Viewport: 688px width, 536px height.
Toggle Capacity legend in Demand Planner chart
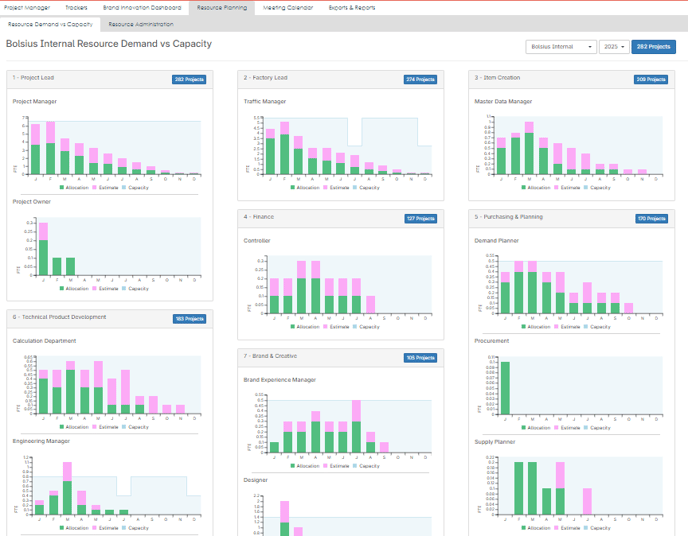click(597, 327)
